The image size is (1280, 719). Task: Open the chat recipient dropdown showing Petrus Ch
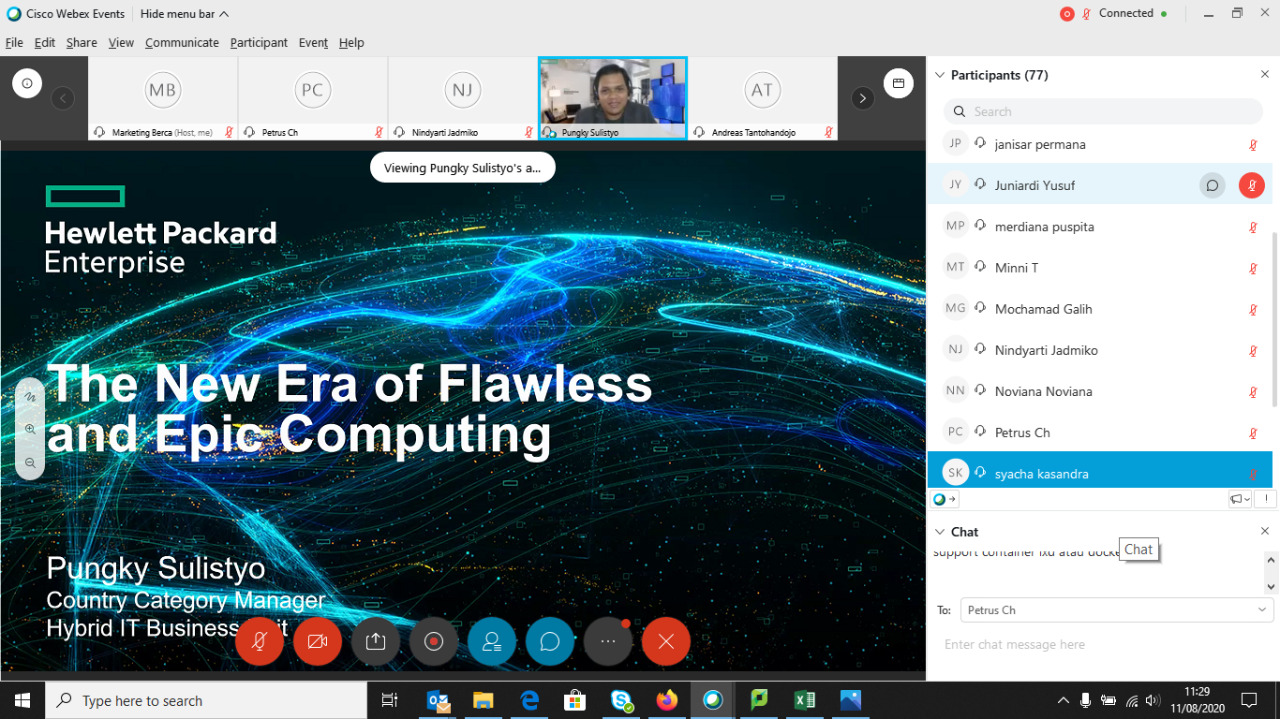click(x=1115, y=610)
